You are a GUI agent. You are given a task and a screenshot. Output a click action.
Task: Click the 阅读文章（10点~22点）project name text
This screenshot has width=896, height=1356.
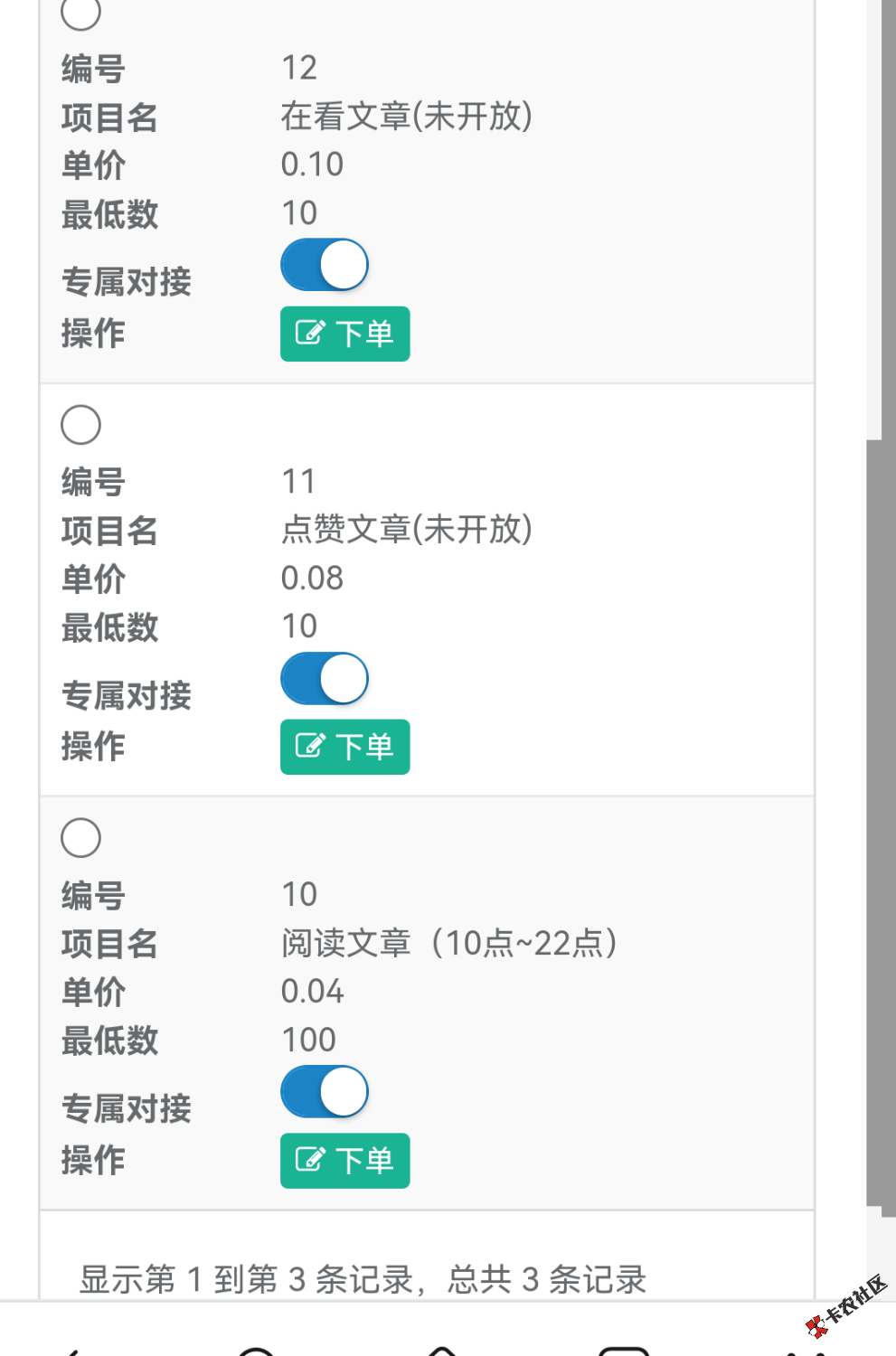coord(449,943)
